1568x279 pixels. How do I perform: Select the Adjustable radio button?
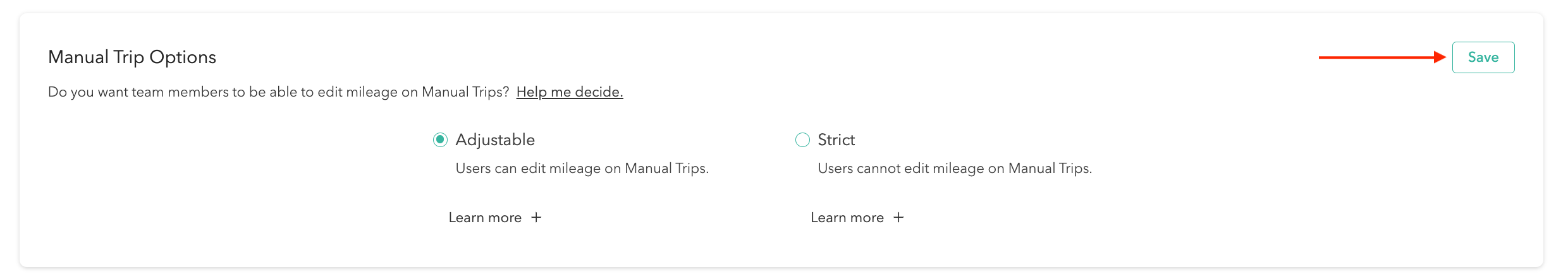(441, 139)
